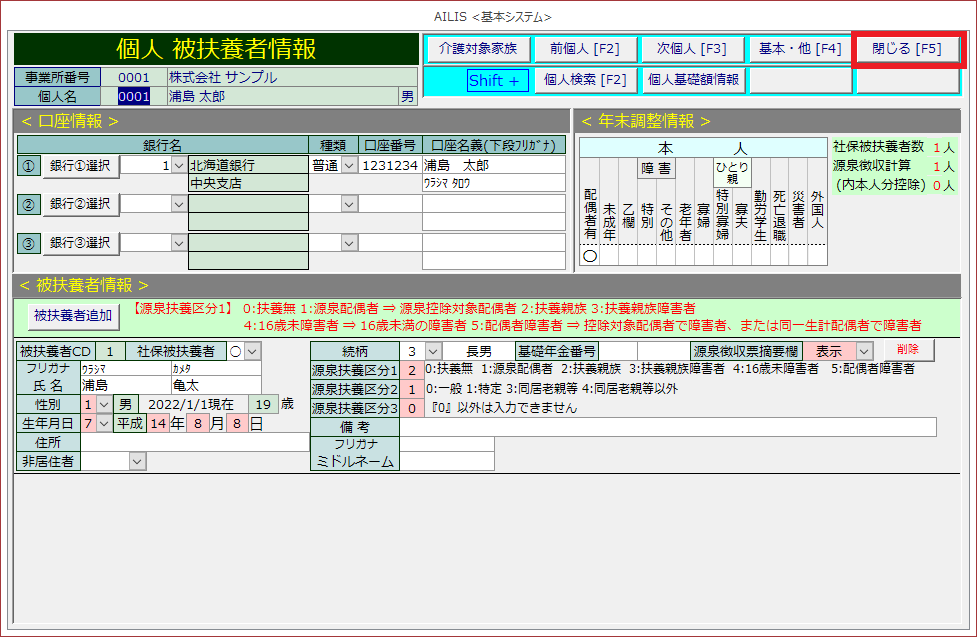977x637 pixels.
Task: Close the form with 閉じる [F5]
Action: tap(907, 49)
